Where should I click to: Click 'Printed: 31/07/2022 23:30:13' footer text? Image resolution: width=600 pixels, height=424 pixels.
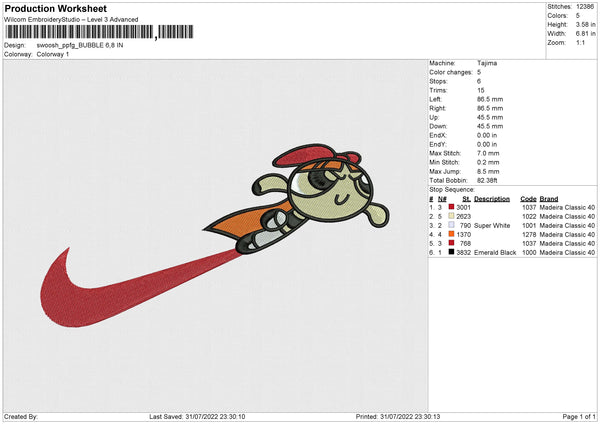coord(398,417)
